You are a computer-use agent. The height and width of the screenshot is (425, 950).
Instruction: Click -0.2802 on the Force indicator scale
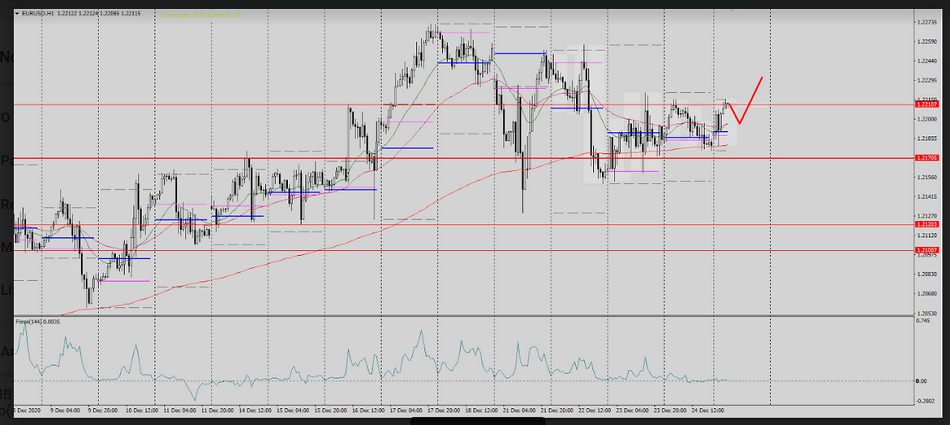tap(926, 400)
